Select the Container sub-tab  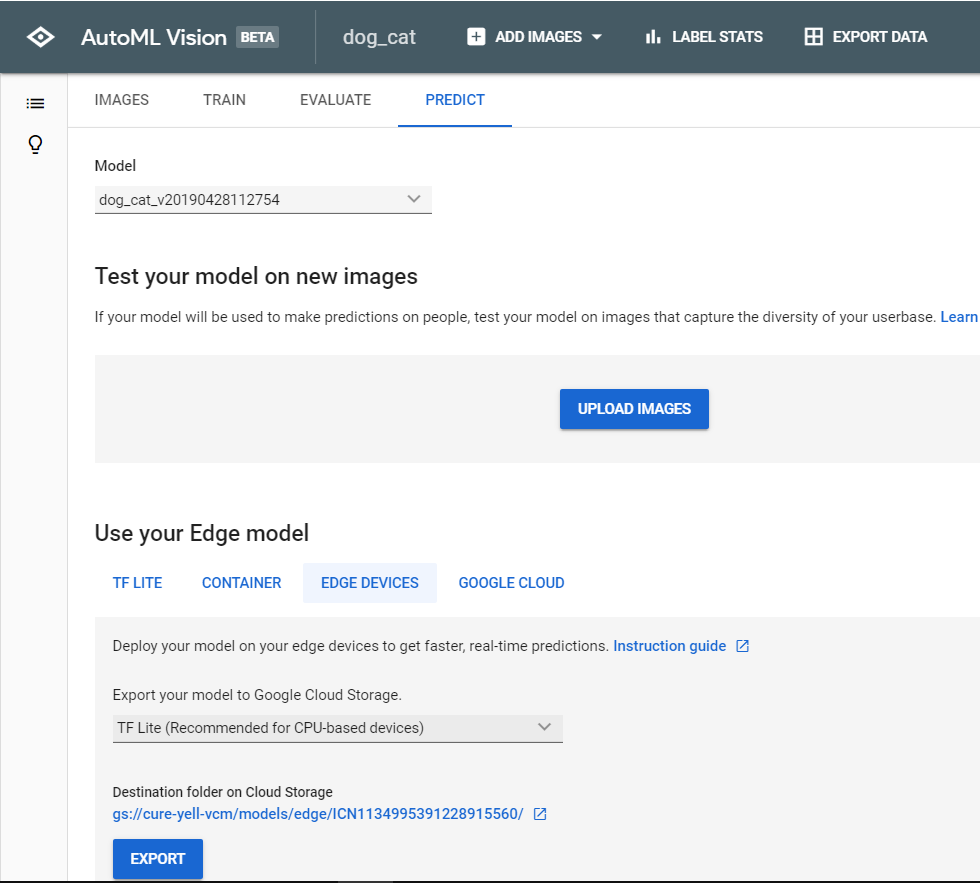pos(241,583)
